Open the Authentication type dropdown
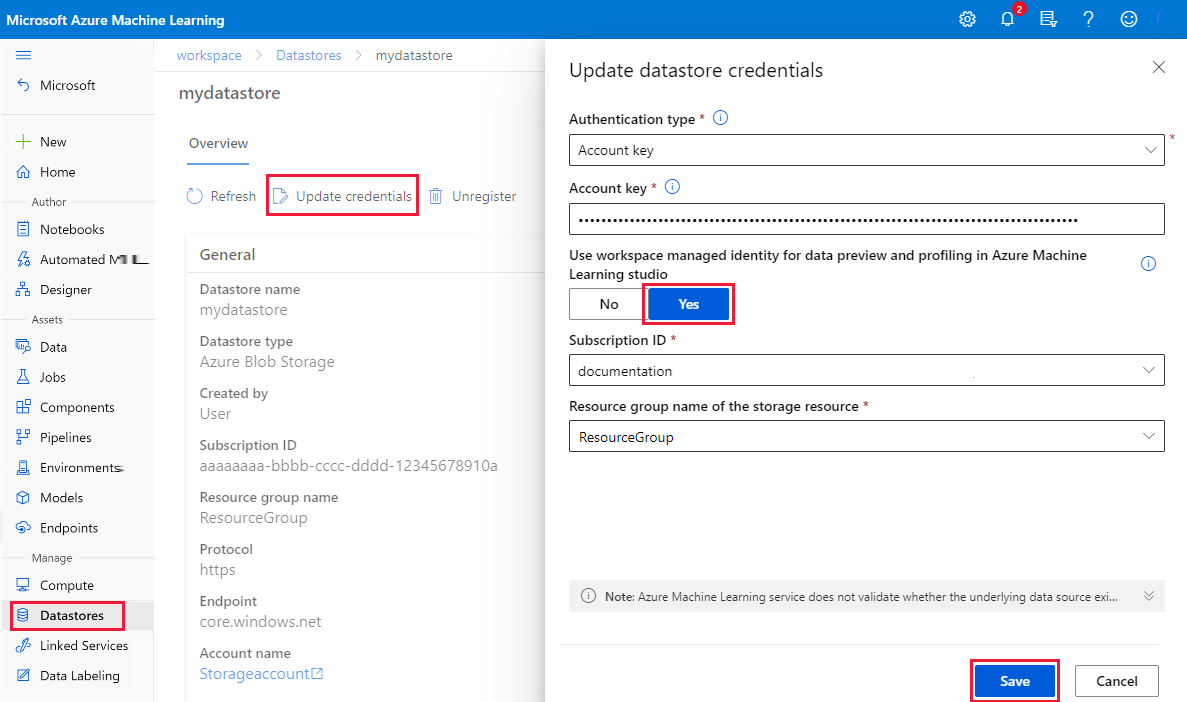Screen dimensions: 1187x702 pyautogui.click(x=867, y=150)
